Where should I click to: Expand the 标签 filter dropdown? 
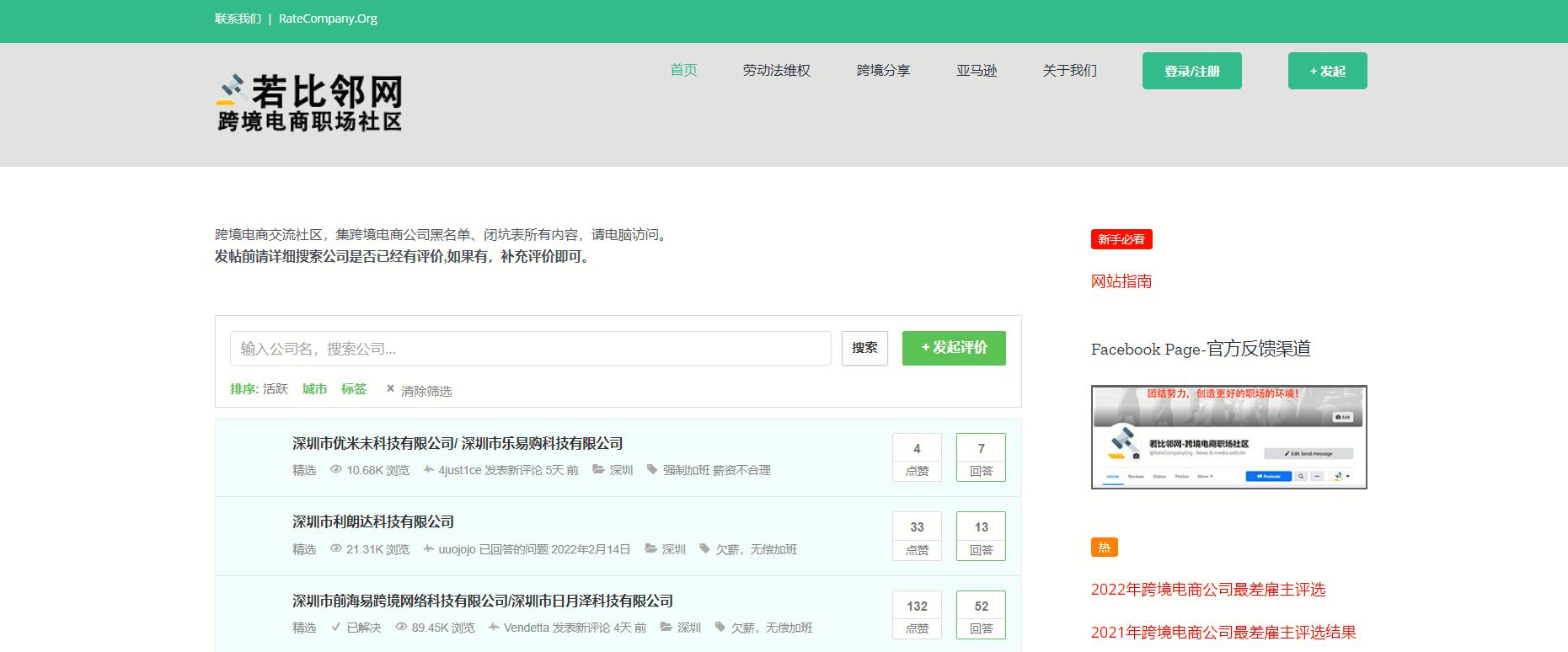pyautogui.click(x=354, y=388)
